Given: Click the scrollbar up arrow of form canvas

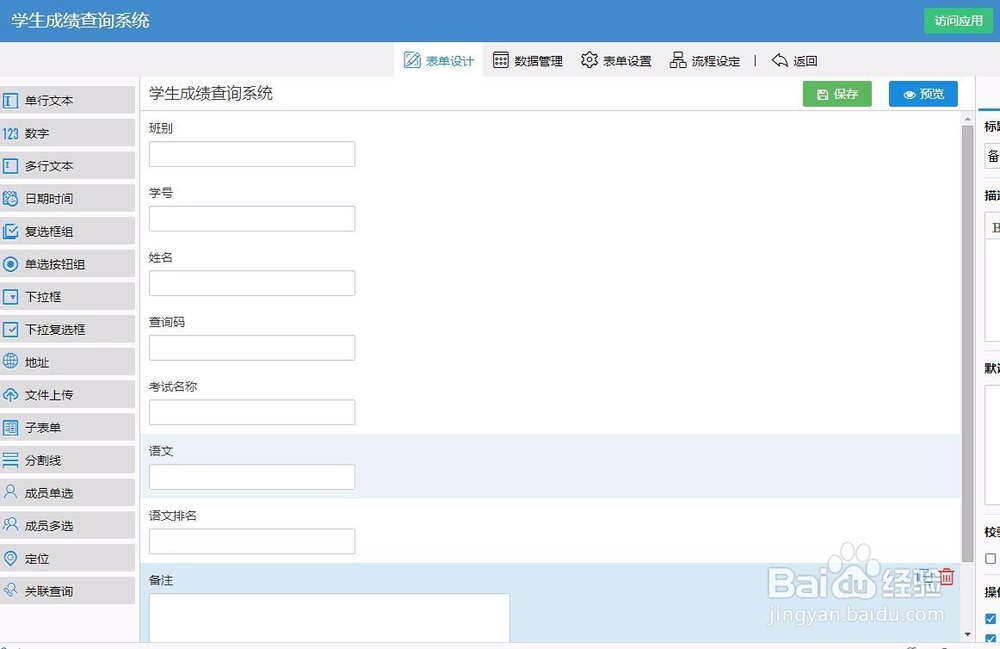Looking at the screenshot, I should 967,119.
